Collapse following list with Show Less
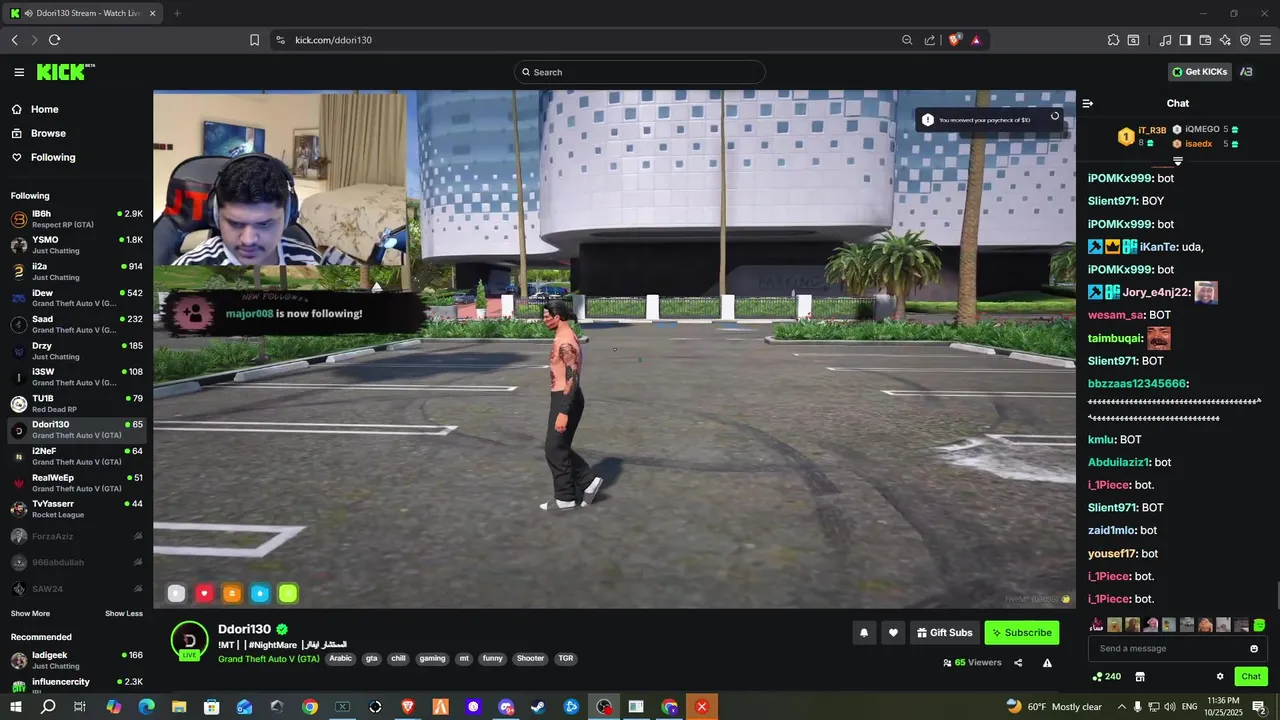This screenshot has width=1280, height=720. click(x=124, y=613)
